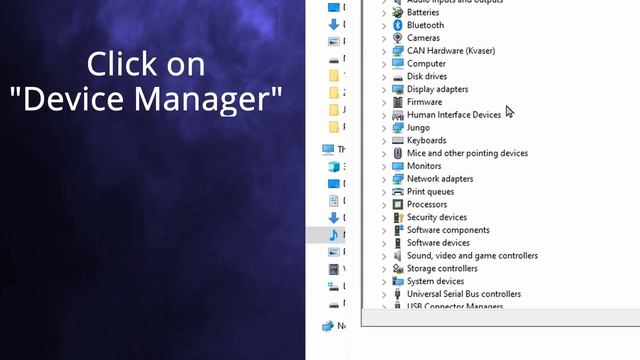The height and width of the screenshot is (360, 640).
Task: Expand the Processors category
Action: pyautogui.click(x=384, y=205)
